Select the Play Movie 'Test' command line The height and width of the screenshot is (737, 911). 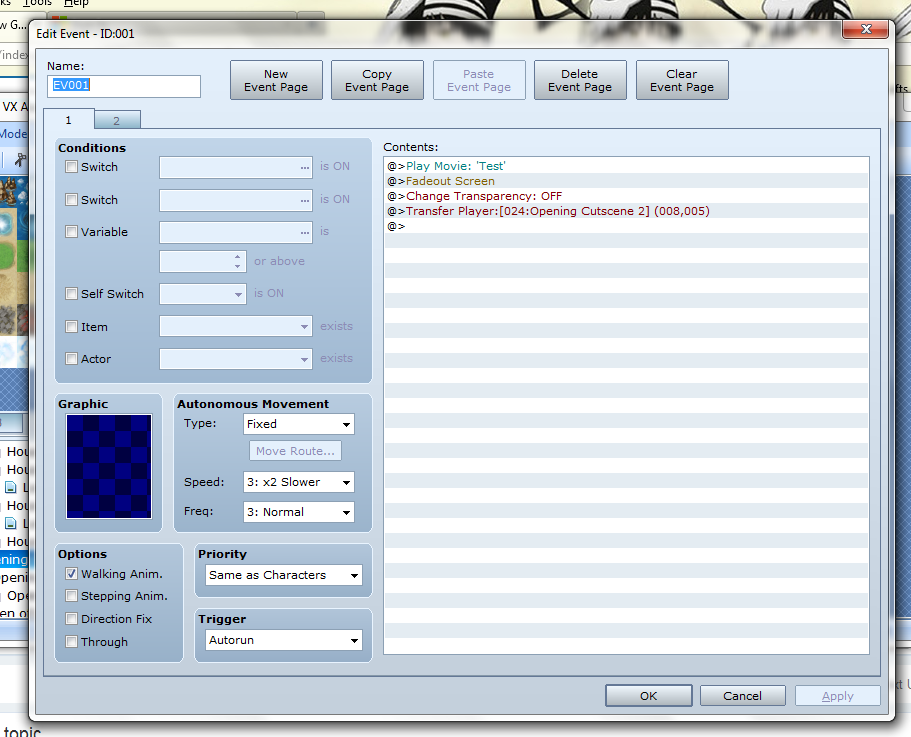pyautogui.click(x=456, y=166)
